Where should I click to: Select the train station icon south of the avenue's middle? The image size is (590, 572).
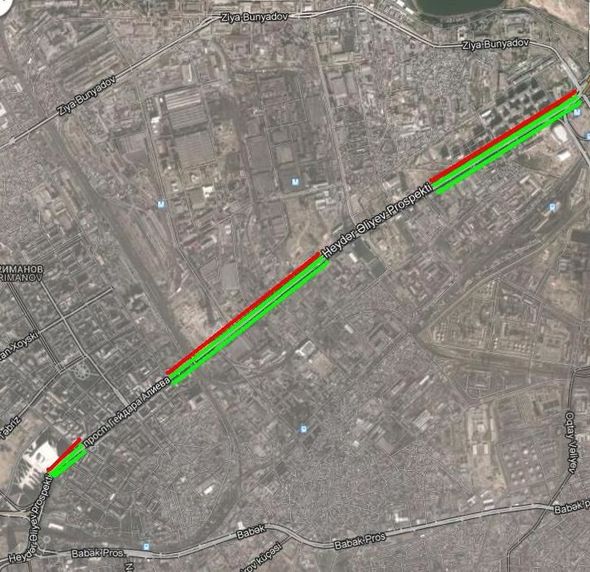click(x=303, y=429)
